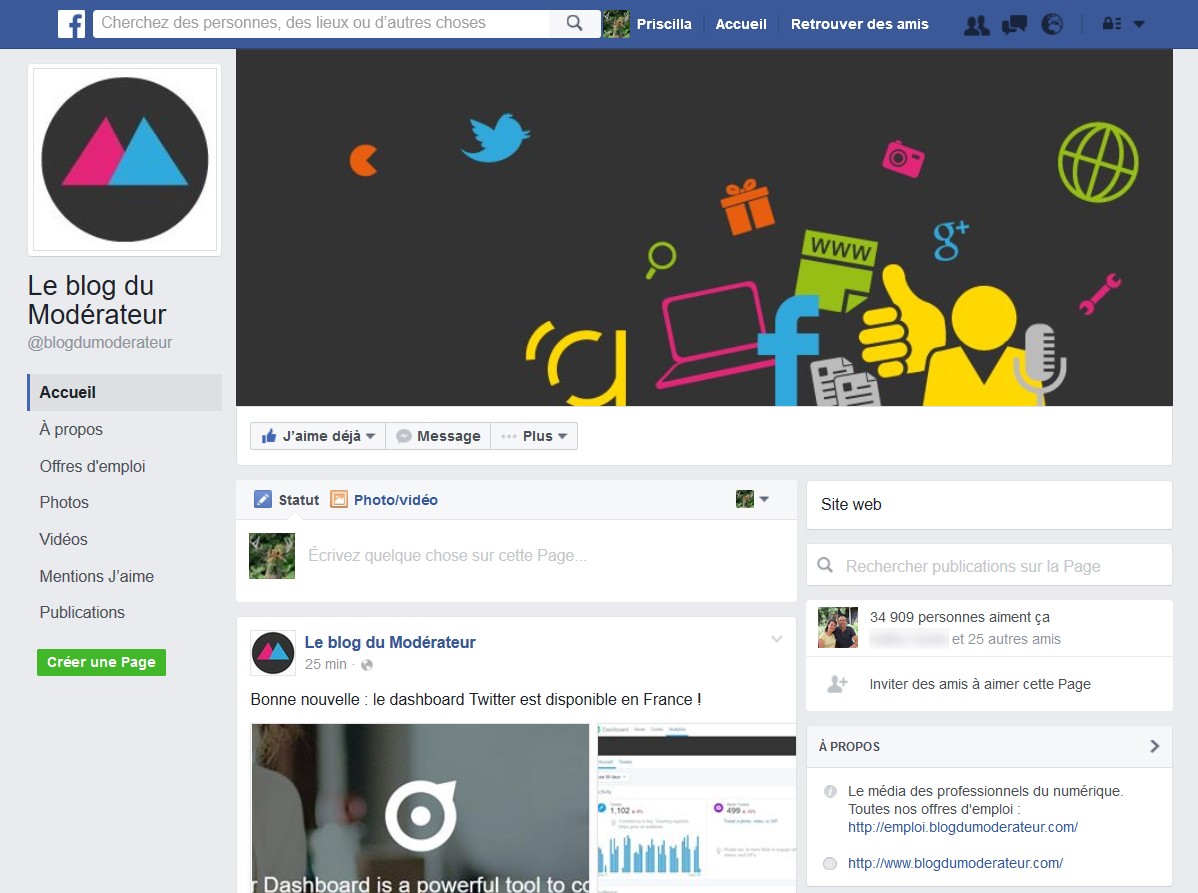
Task: Focus the Rechercher publications sur la Page field
Action: [x=990, y=566]
